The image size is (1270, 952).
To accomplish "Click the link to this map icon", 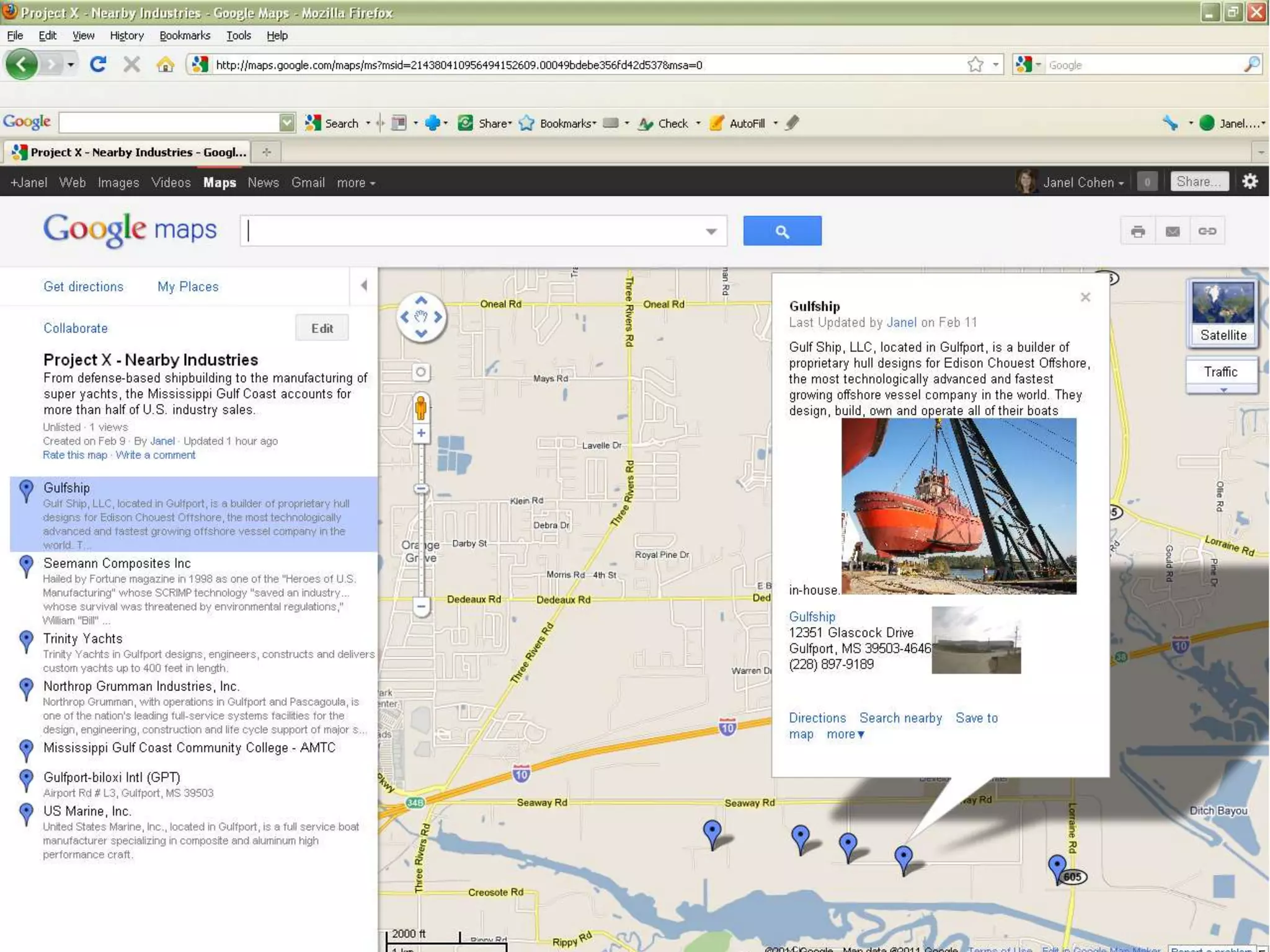I will (1207, 231).
